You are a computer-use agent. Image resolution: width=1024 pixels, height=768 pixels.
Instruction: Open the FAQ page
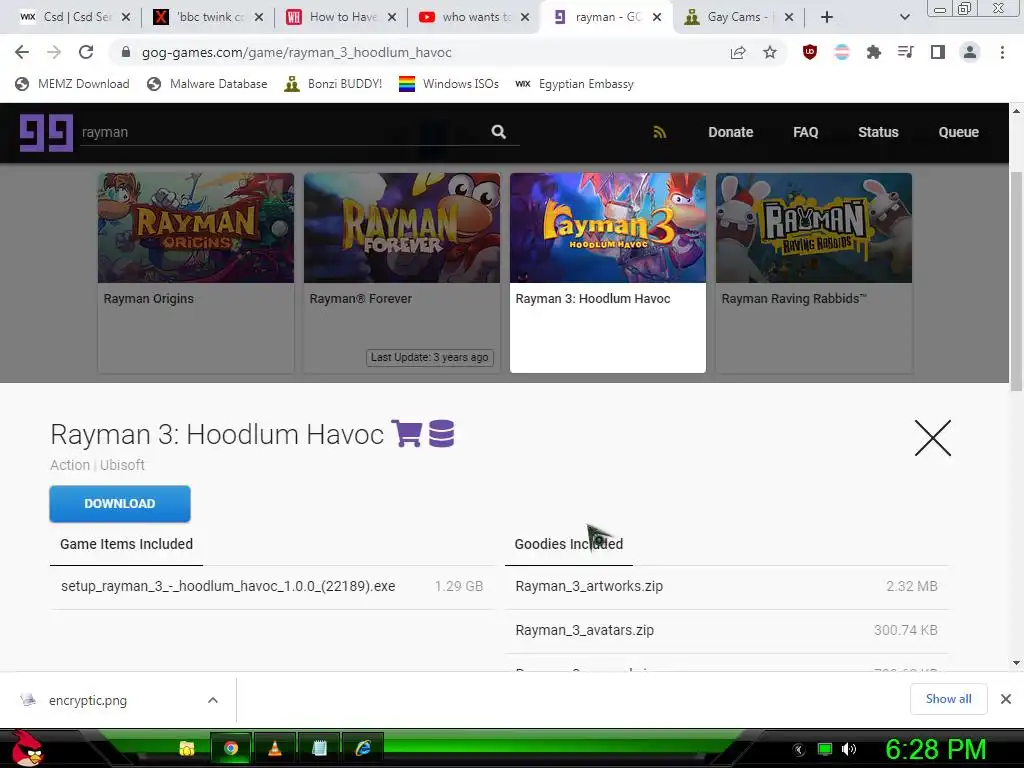click(805, 132)
